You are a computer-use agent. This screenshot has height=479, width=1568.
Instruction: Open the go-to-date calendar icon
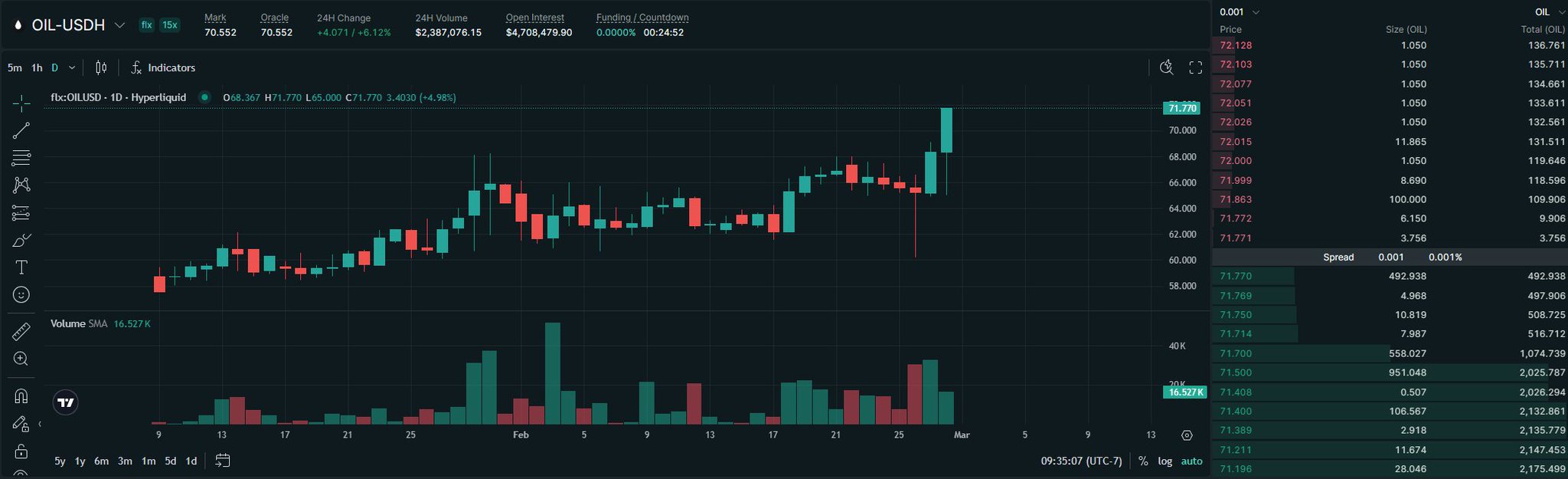point(223,461)
